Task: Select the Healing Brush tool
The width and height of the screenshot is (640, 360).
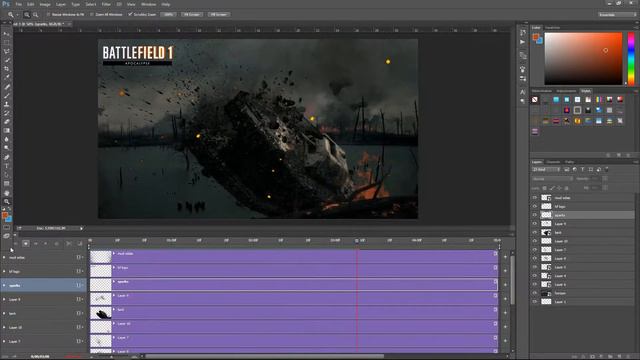Action: tap(6, 87)
